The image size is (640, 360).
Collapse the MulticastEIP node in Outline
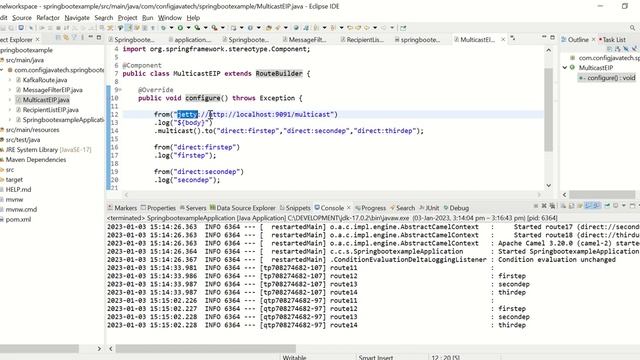[565, 67]
